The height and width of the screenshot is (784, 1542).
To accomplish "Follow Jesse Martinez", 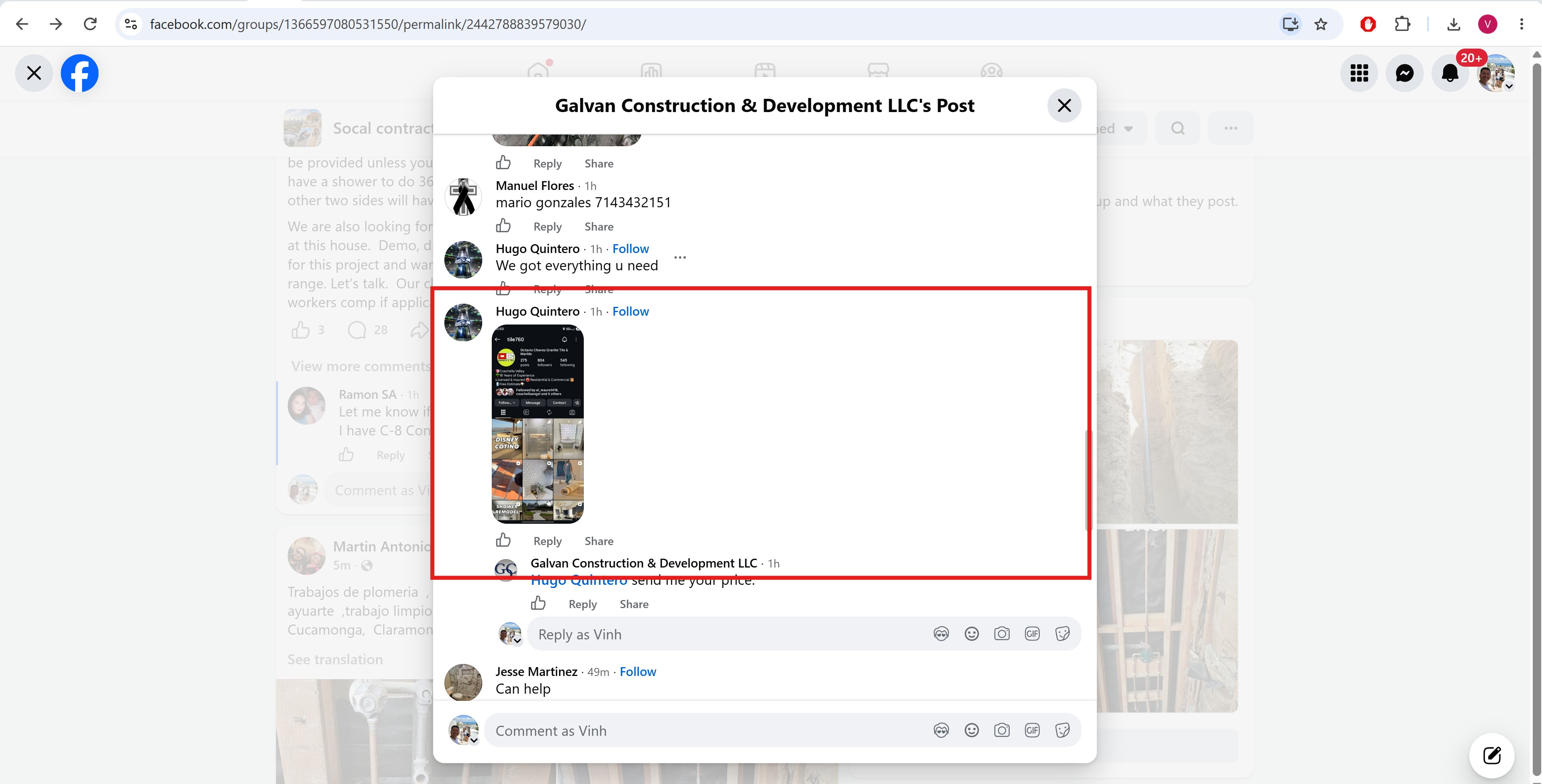I will click(x=638, y=672).
